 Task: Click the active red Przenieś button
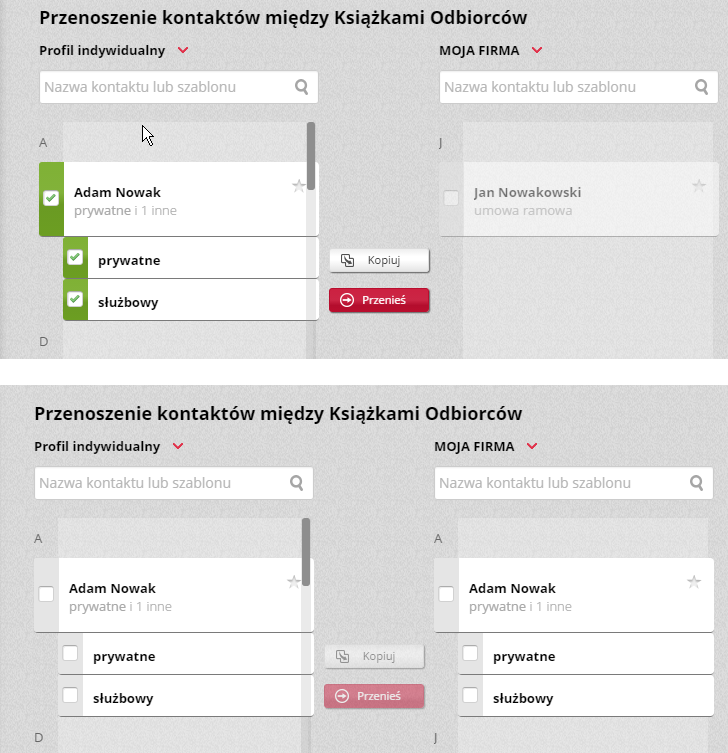coord(379,300)
